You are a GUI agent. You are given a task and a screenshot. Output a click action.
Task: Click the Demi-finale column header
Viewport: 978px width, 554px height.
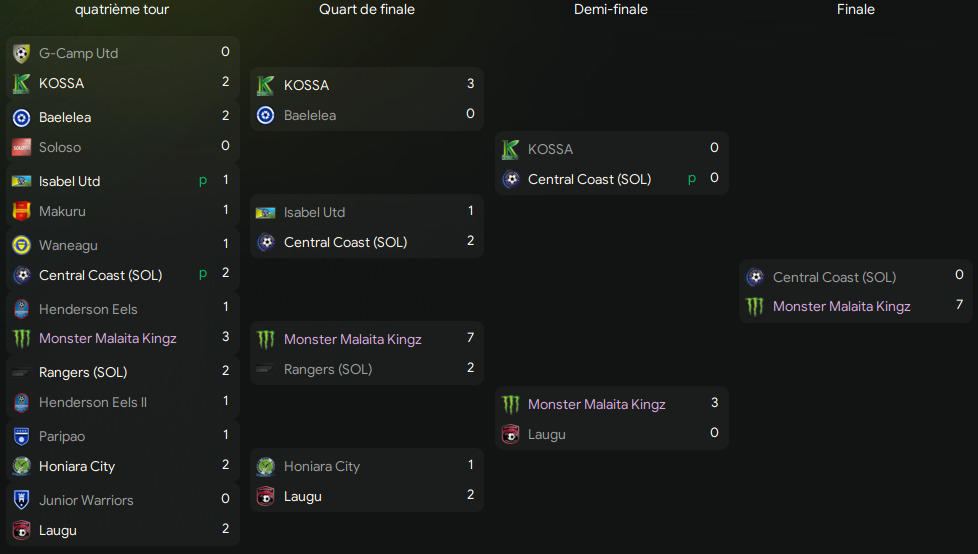611,9
